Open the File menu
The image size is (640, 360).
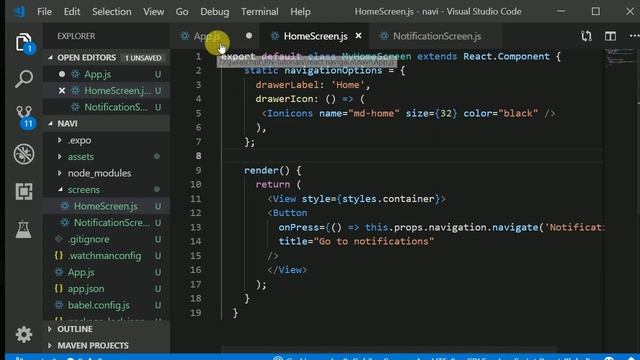coord(44,12)
